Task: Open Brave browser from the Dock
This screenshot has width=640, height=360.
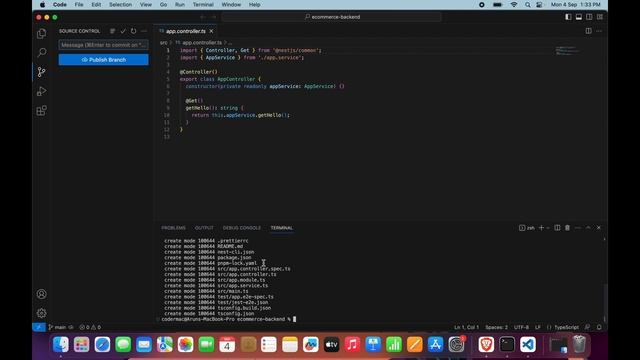Action: click(x=486, y=344)
